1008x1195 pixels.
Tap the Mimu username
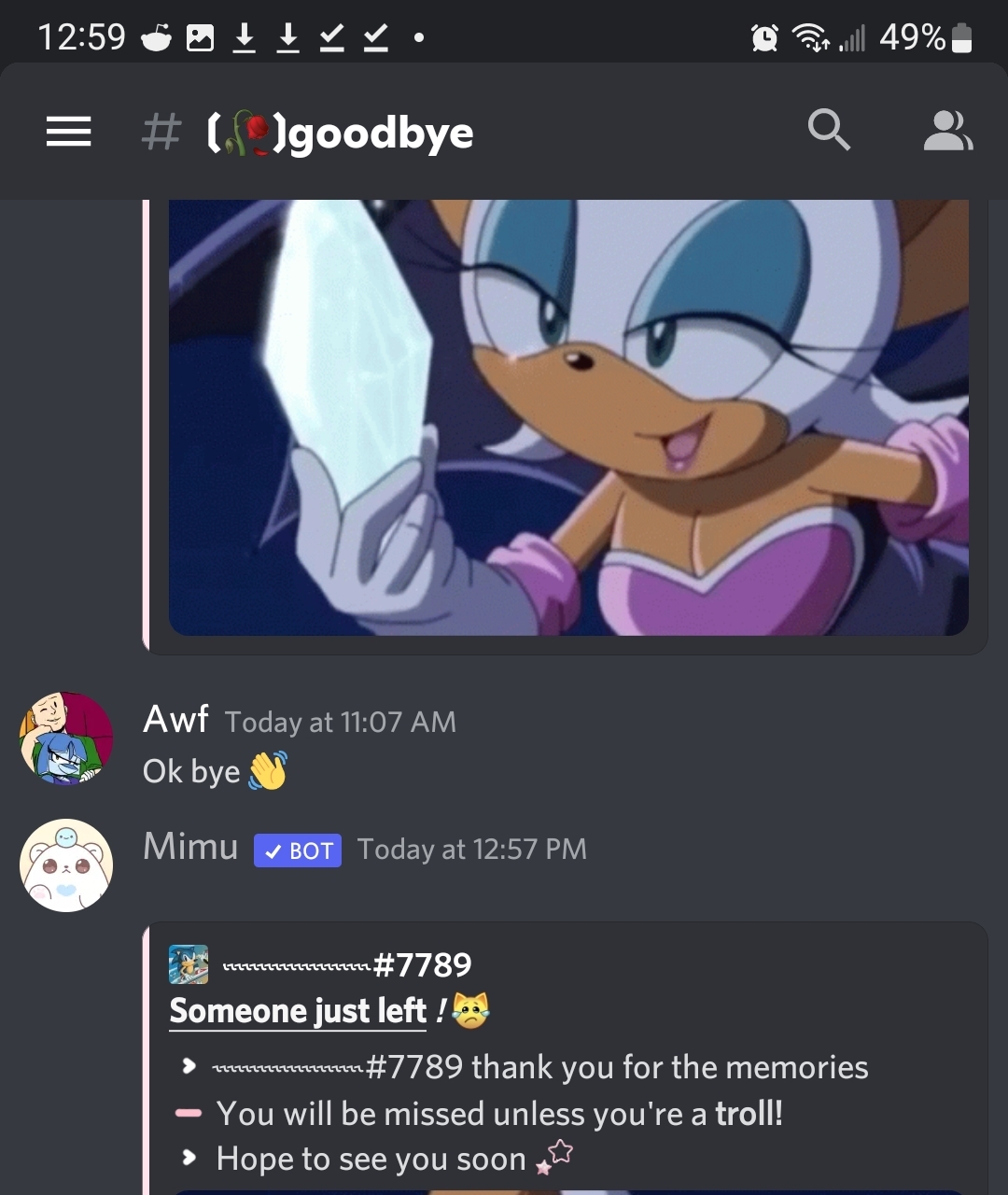pyautogui.click(x=190, y=846)
